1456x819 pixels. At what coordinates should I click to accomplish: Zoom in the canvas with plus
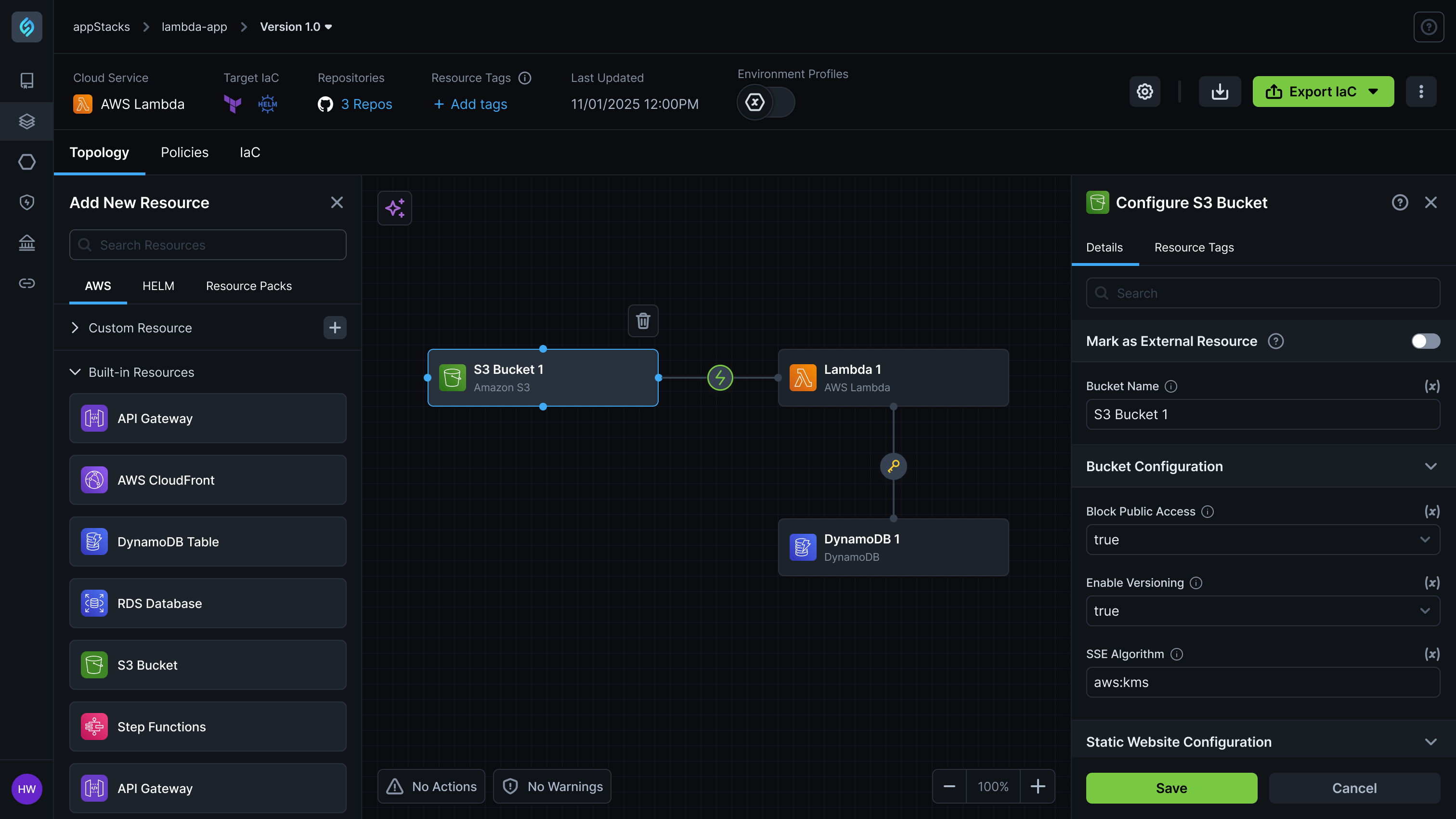point(1037,786)
